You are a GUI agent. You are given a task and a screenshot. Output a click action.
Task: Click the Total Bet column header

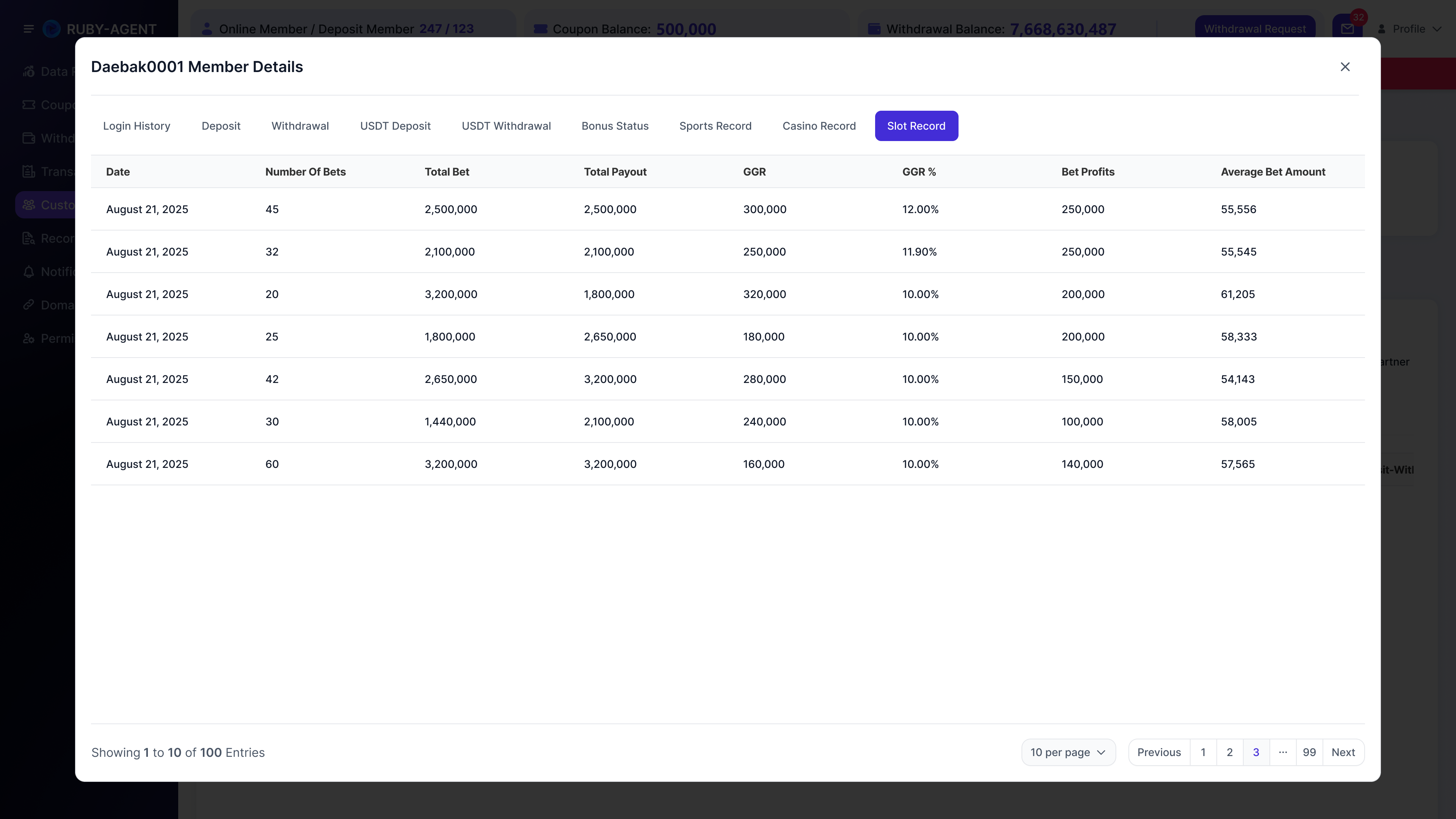click(x=447, y=172)
